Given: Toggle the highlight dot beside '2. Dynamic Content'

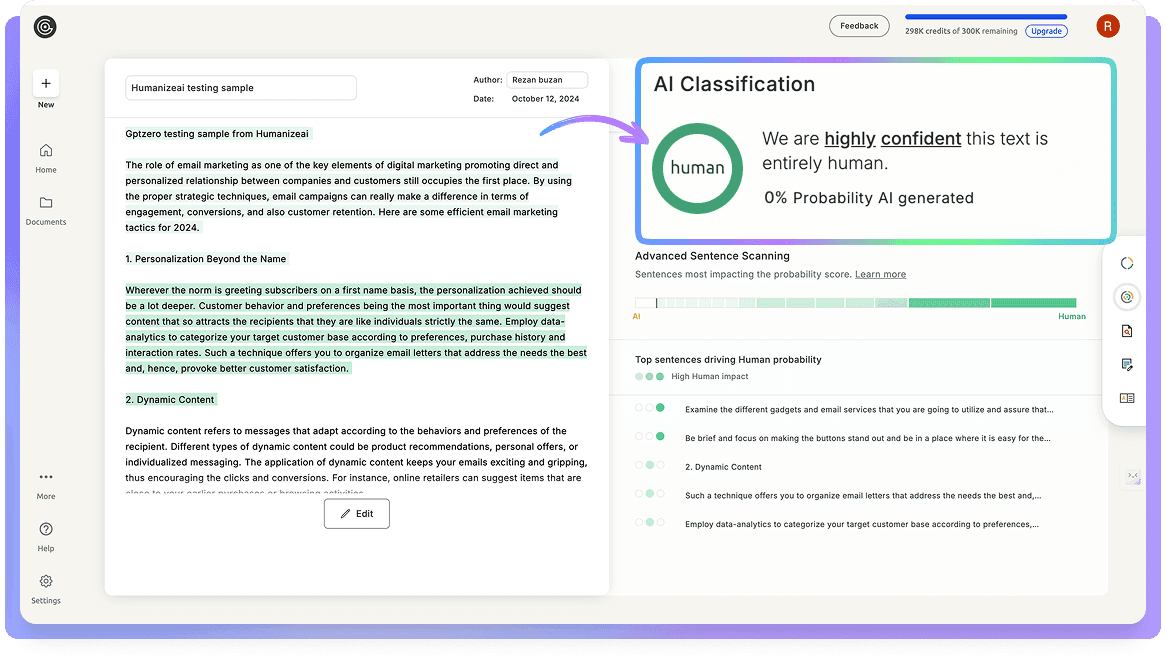Looking at the screenshot, I should pos(651,464).
